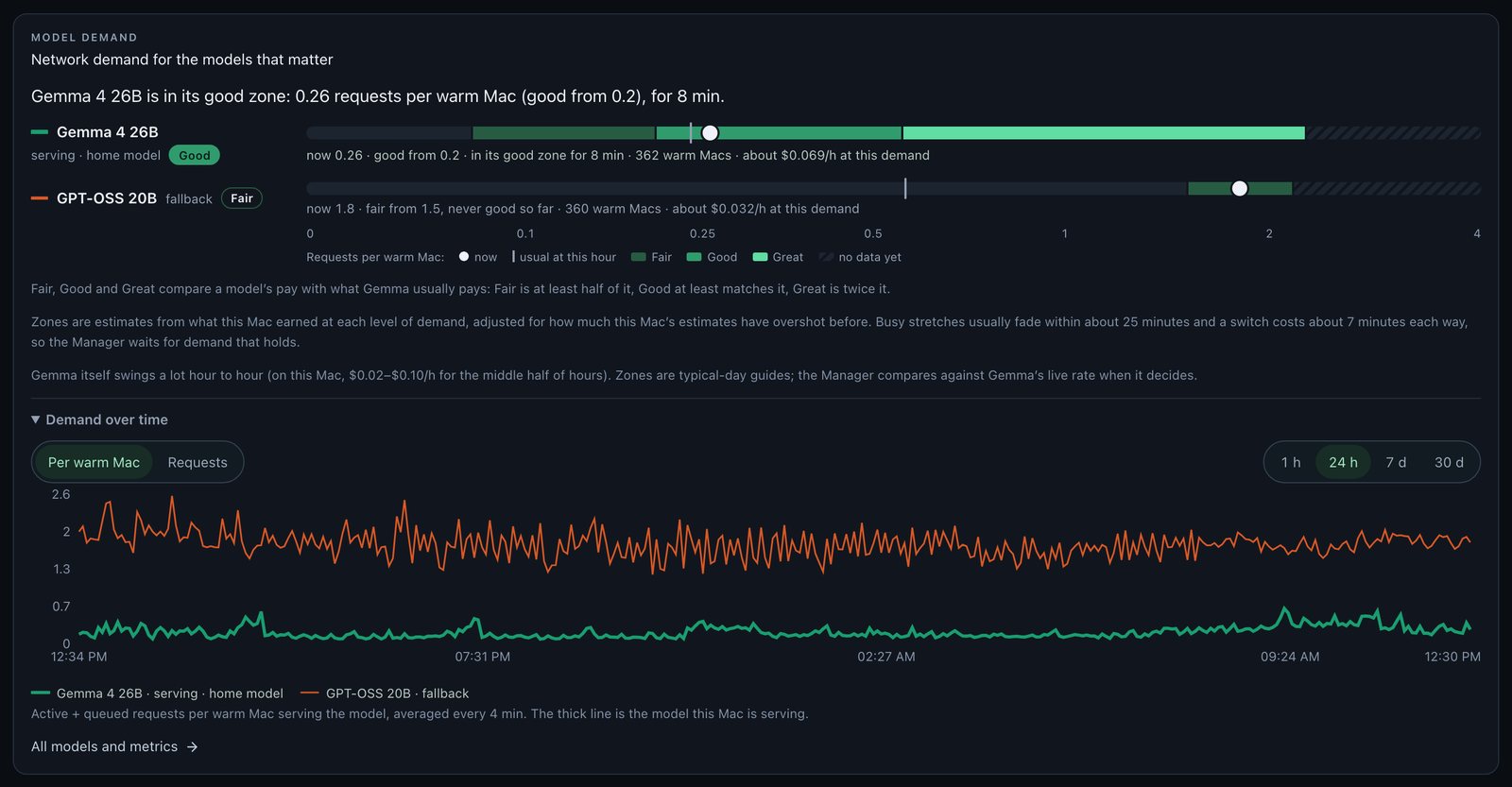The image size is (1512, 787).
Task: Click Gemma stats line showing 362 warm Macs
Action: [x=618, y=155]
